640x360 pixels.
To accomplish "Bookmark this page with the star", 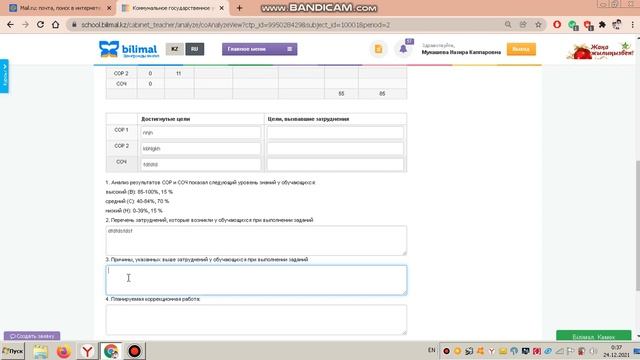I will click(x=538, y=25).
